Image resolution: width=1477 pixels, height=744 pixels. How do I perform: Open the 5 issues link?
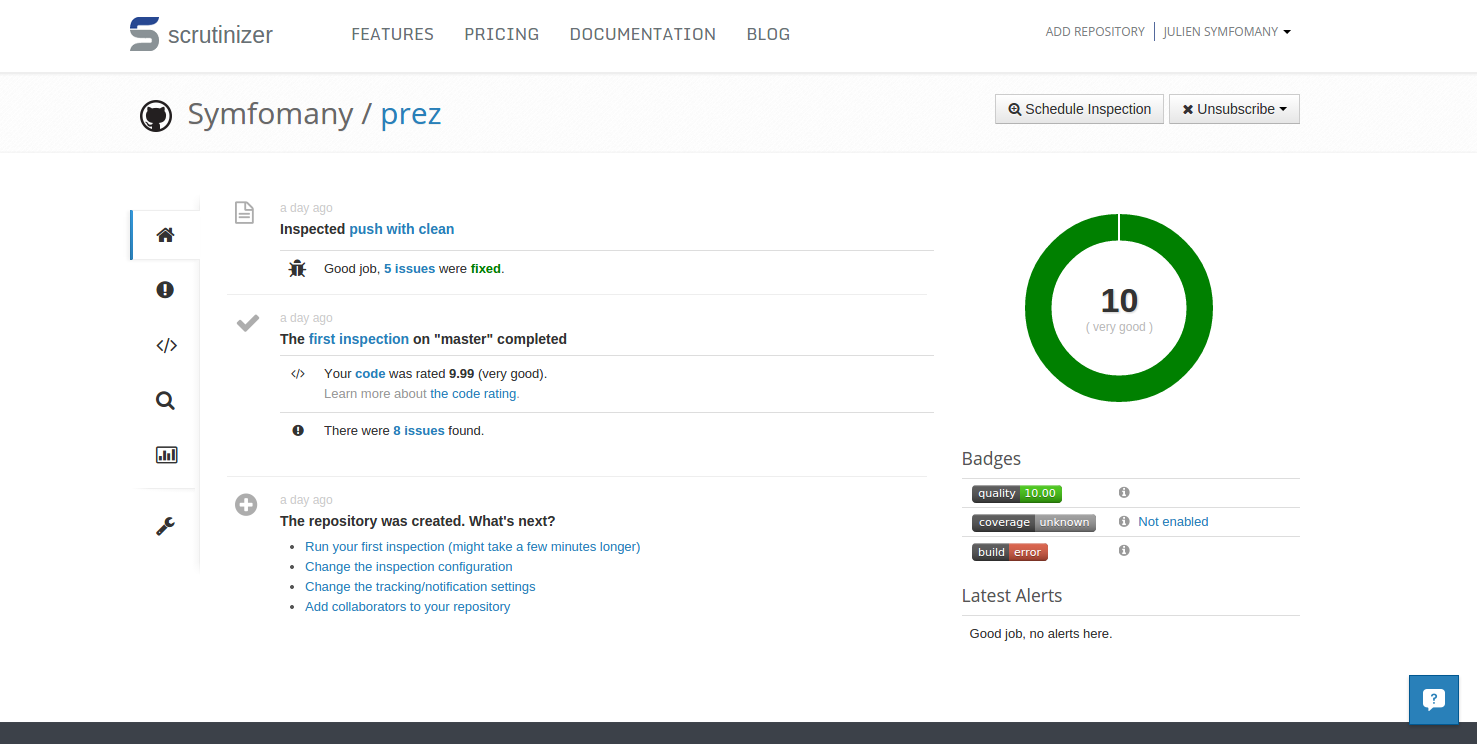409,269
